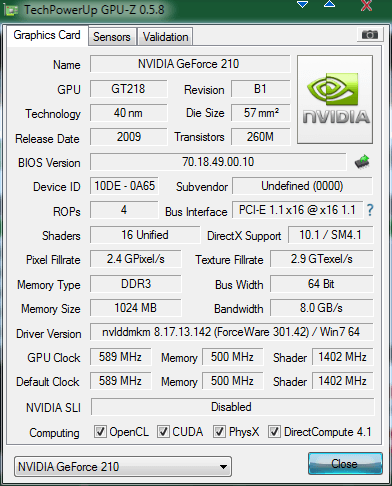Viewport: 392px width, 486px height.
Task: Toggle the DirectCompute 4.1 checkbox
Action: [274, 431]
